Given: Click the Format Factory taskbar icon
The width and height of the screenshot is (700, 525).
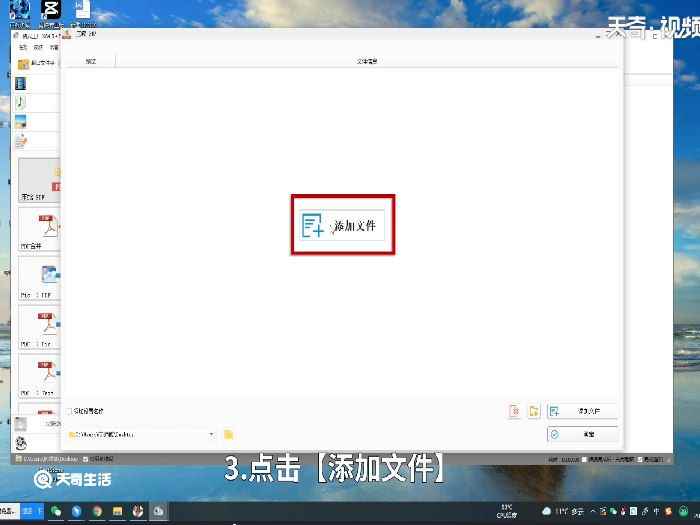Looking at the screenshot, I should (x=158, y=511).
